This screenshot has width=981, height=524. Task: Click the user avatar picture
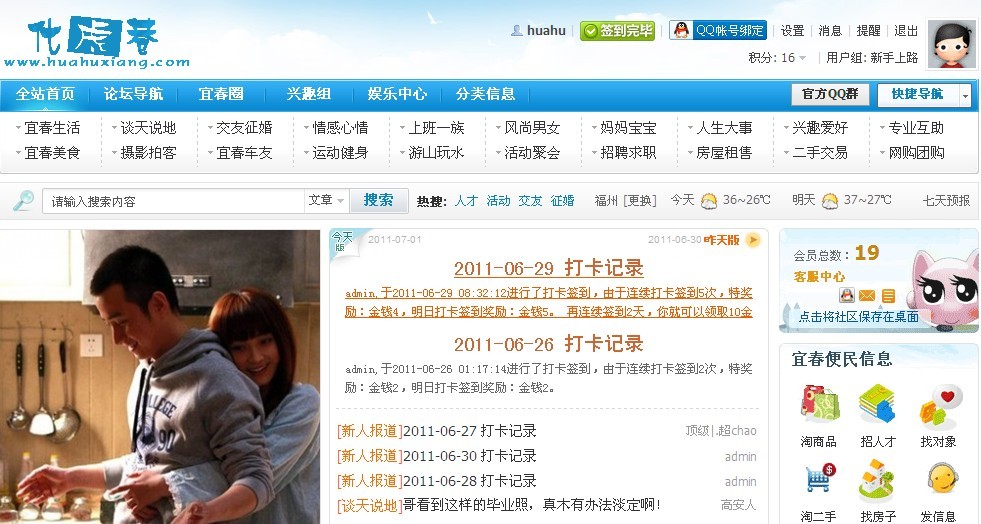952,44
